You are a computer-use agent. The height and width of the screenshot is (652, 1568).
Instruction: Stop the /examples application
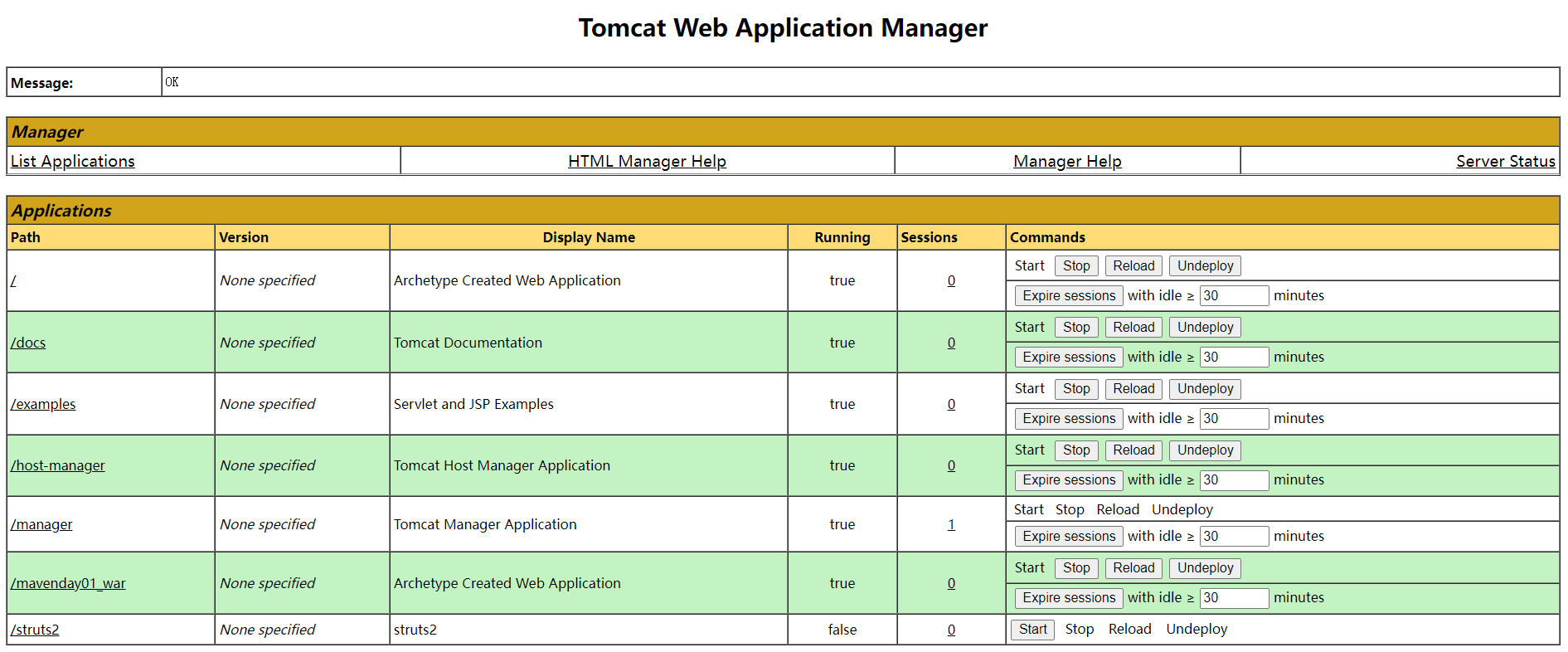1076,388
